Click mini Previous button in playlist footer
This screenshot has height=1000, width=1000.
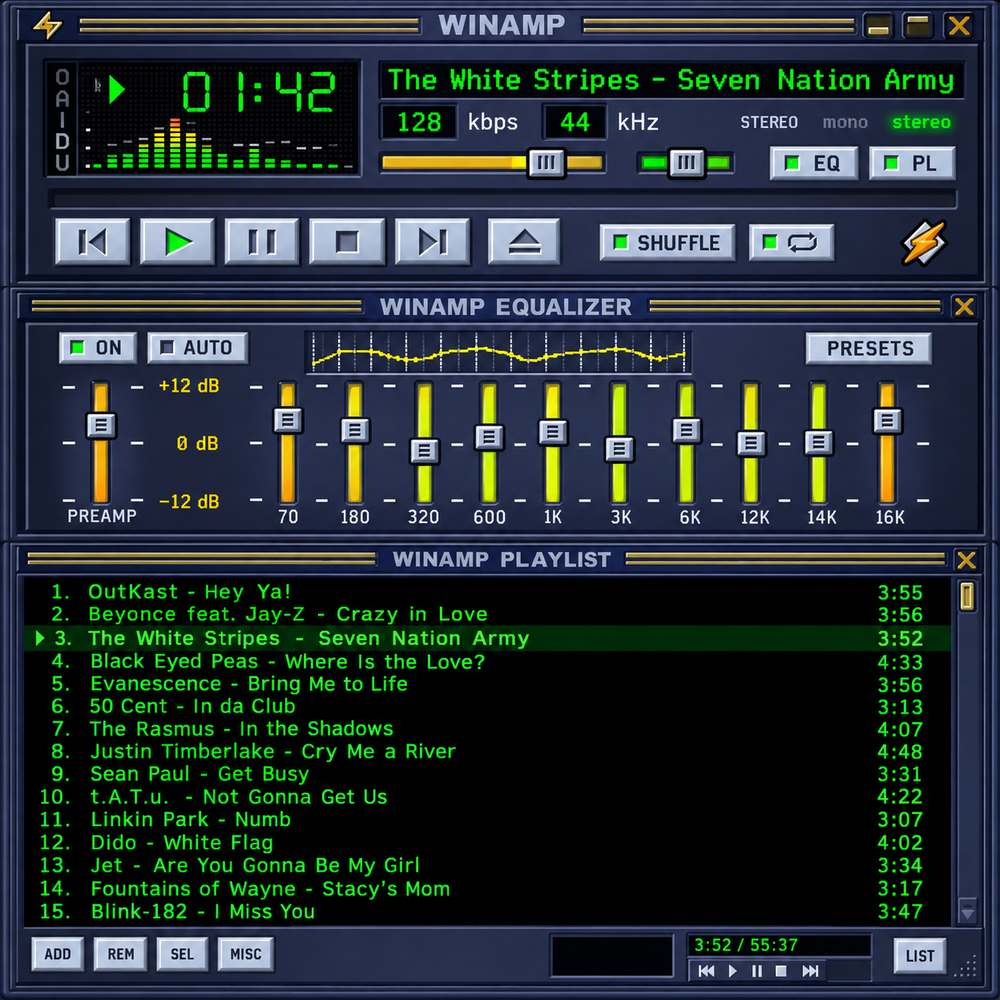pyautogui.click(x=706, y=971)
